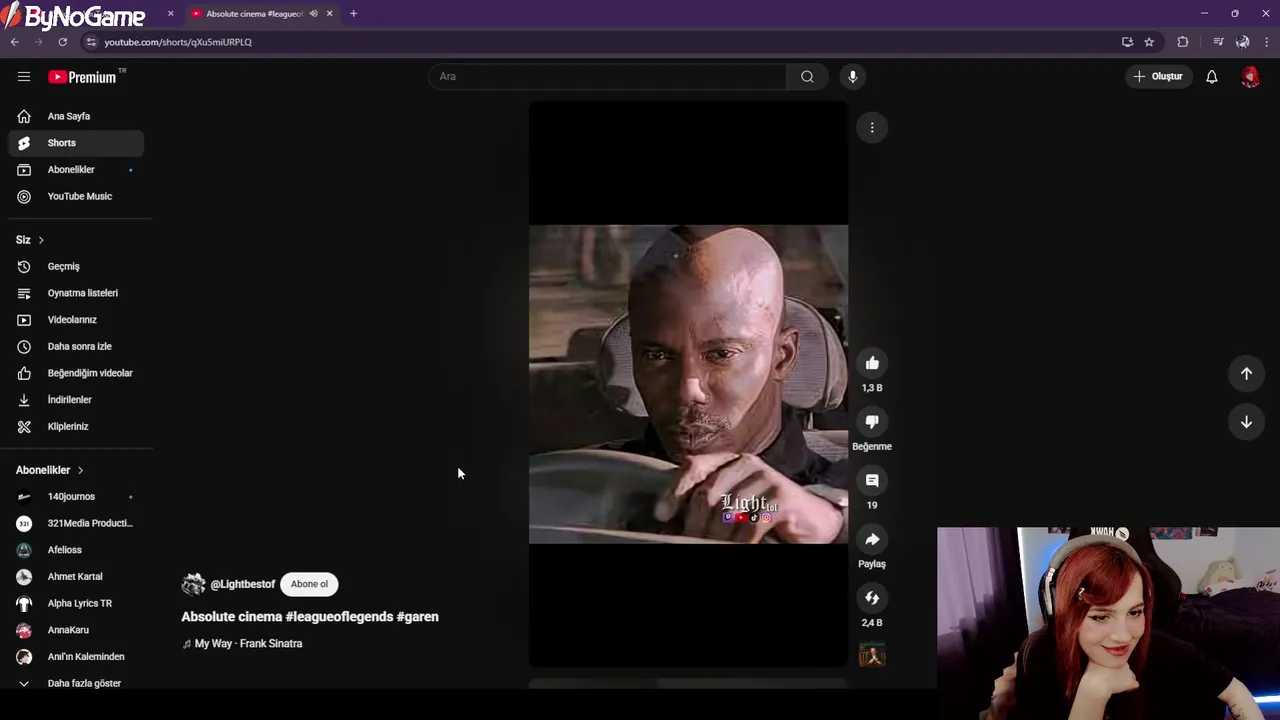Click the Abone ol subscribe button
The image size is (1280, 720).
[x=309, y=584]
